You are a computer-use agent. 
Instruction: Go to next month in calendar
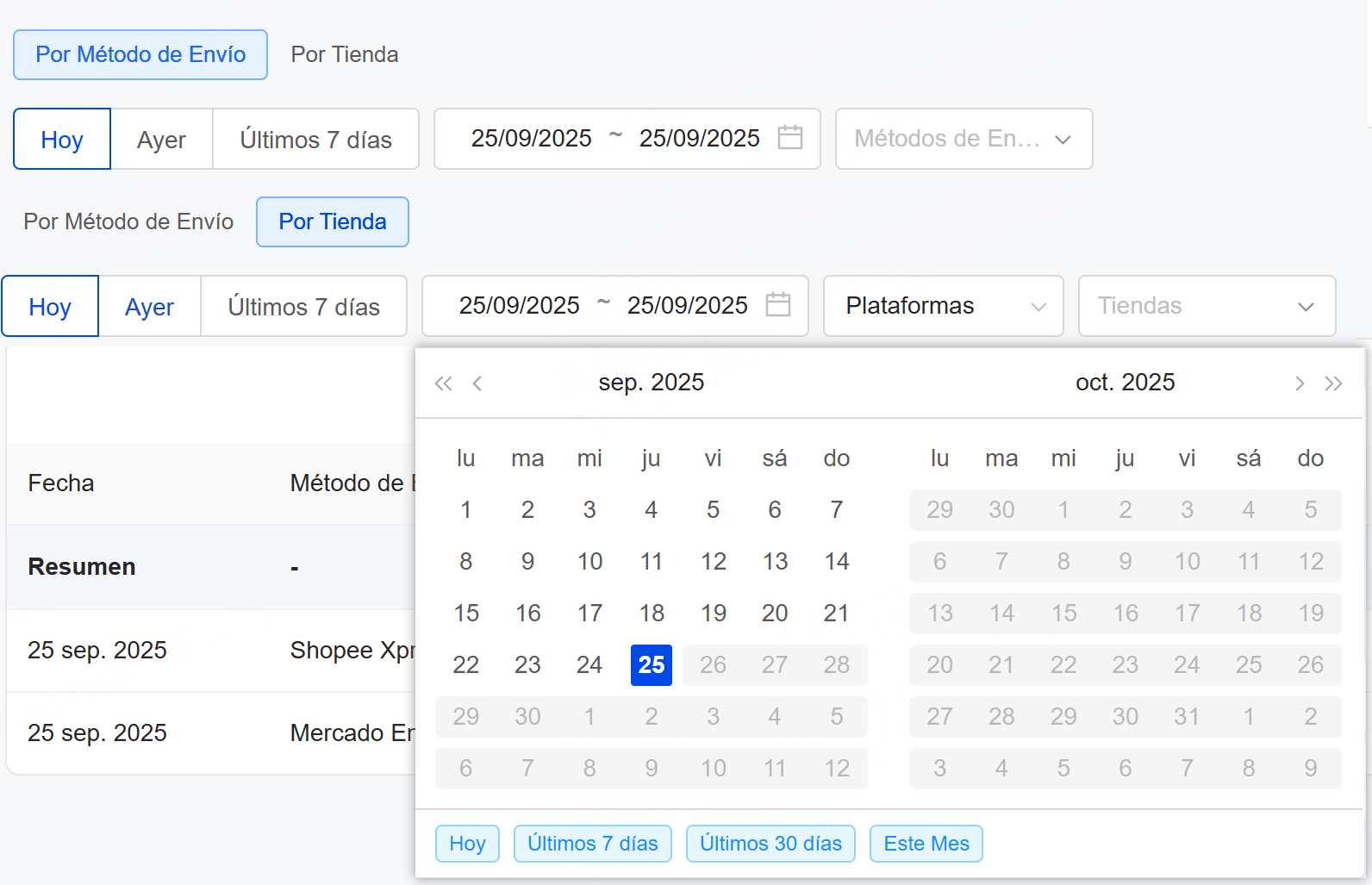coord(1299,383)
